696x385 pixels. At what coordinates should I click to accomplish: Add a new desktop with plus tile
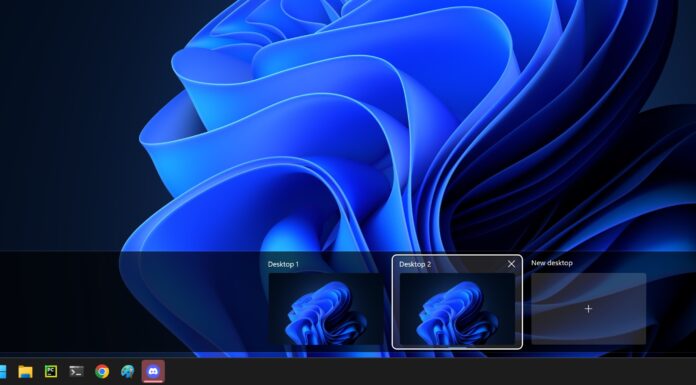click(589, 309)
